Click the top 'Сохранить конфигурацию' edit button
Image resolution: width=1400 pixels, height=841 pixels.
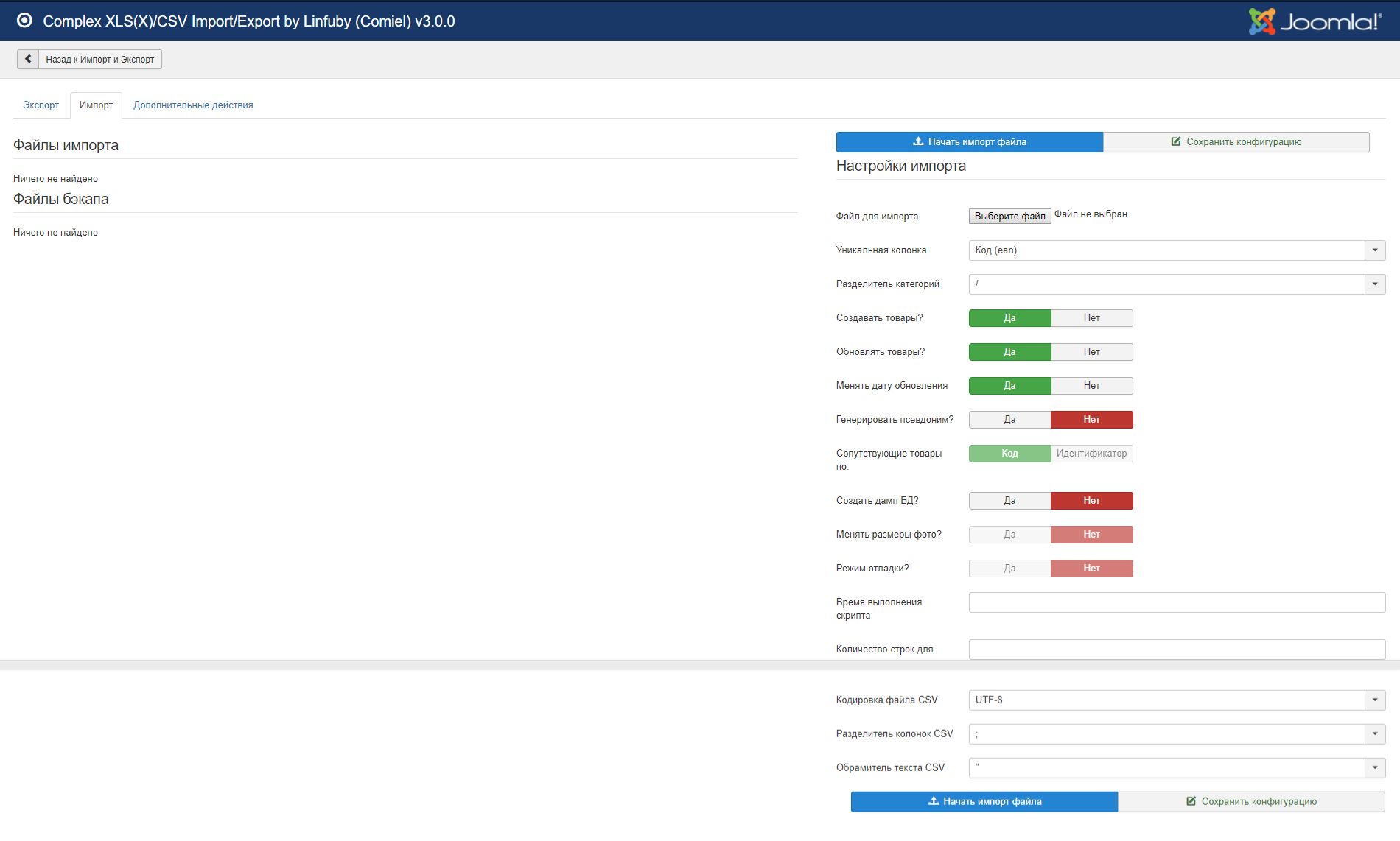pyautogui.click(x=1236, y=142)
